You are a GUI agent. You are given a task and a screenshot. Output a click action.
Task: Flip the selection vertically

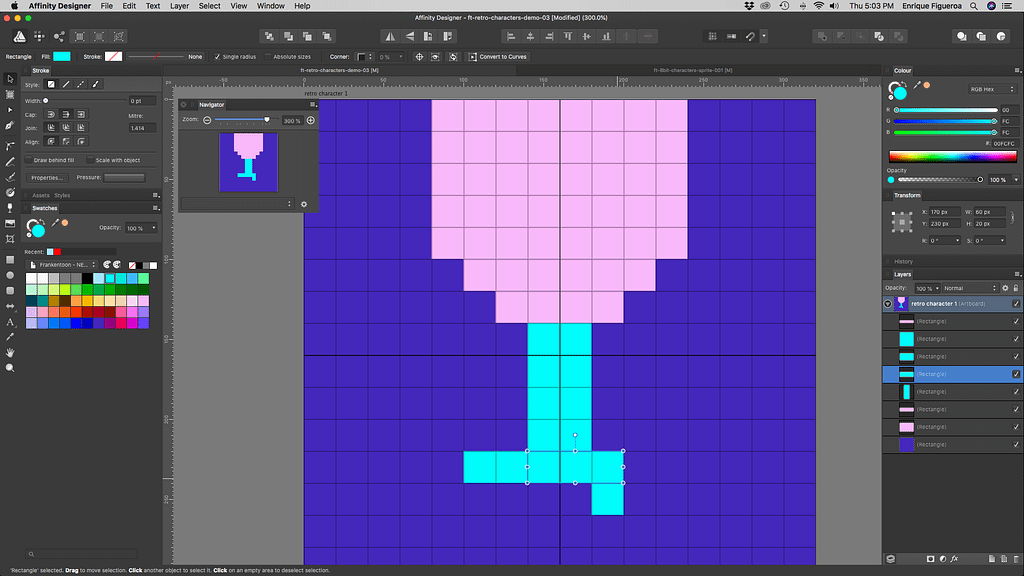409,35
